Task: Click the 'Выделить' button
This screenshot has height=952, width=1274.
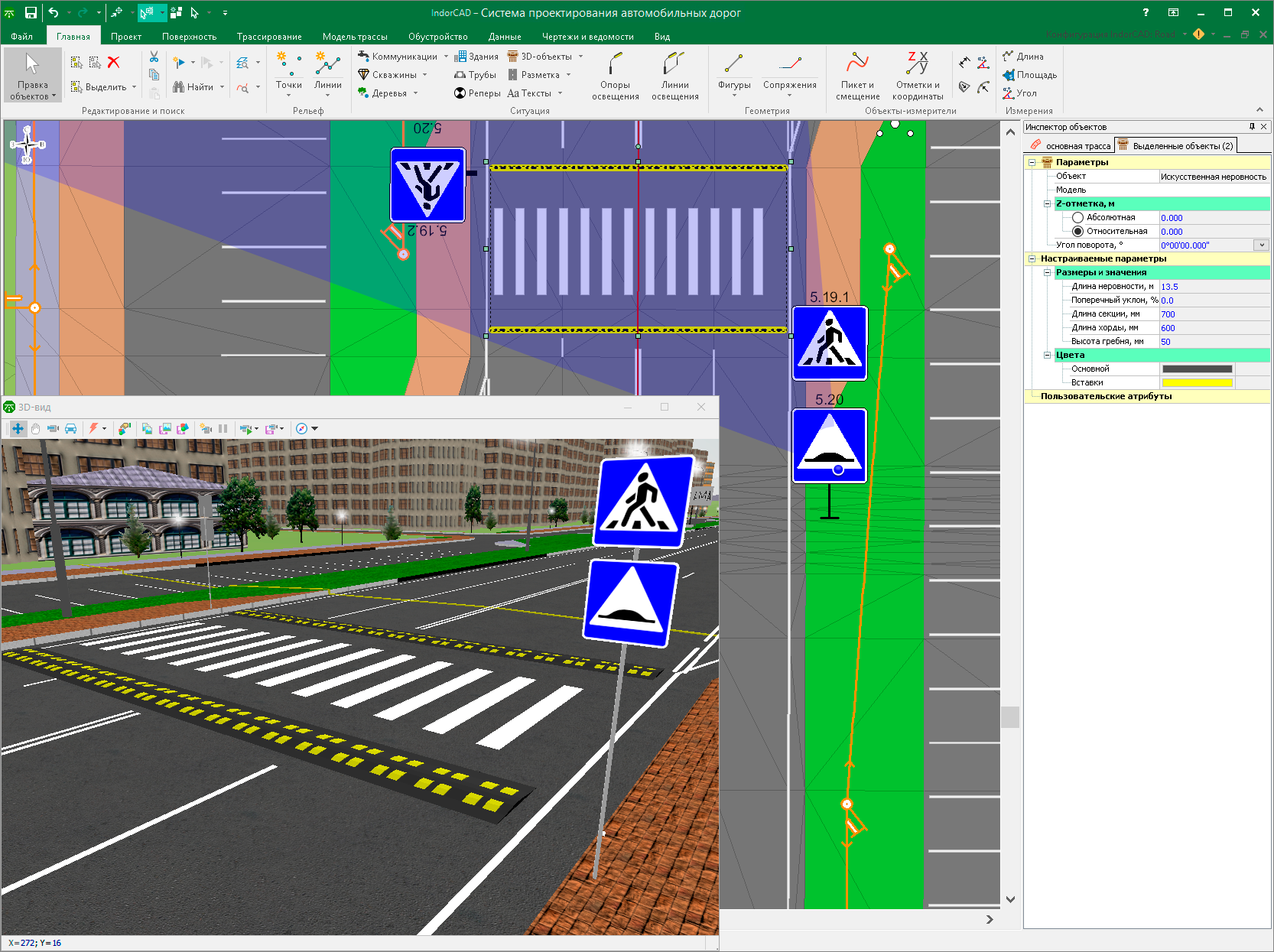Action: pyautogui.click(x=99, y=87)
